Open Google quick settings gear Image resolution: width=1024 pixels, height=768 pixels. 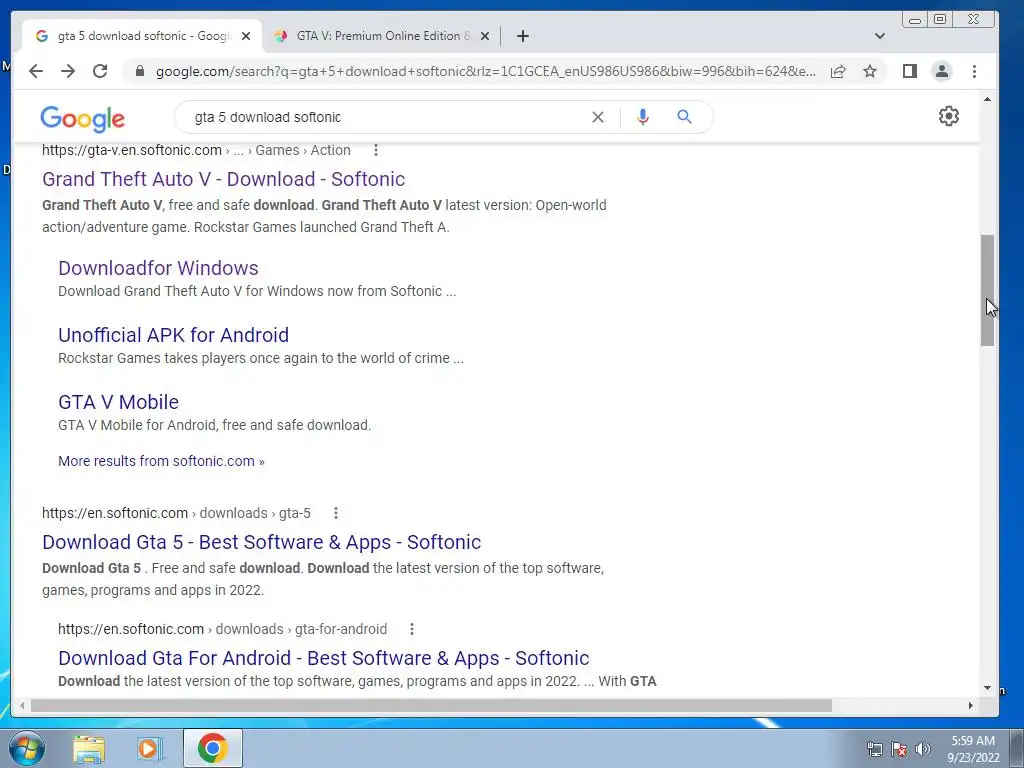click(x=949, y=116)
